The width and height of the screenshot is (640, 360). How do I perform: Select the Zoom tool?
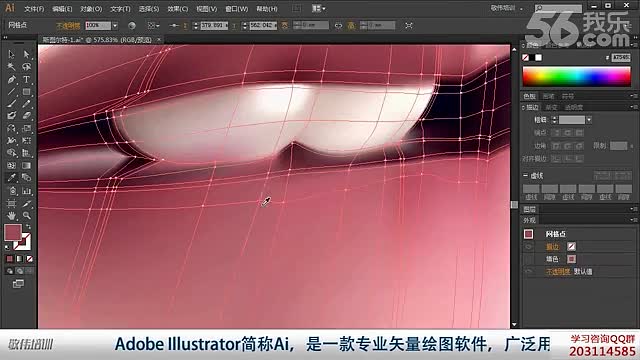click(x=27, y=215)
